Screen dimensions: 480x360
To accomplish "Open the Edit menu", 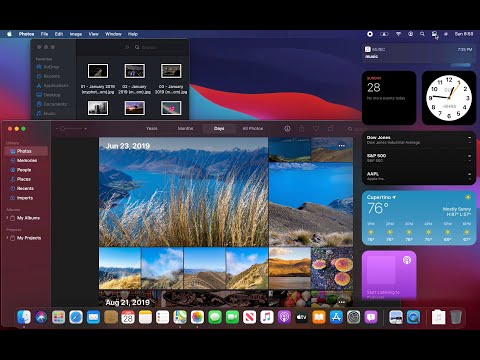I will tap(59, 34).
